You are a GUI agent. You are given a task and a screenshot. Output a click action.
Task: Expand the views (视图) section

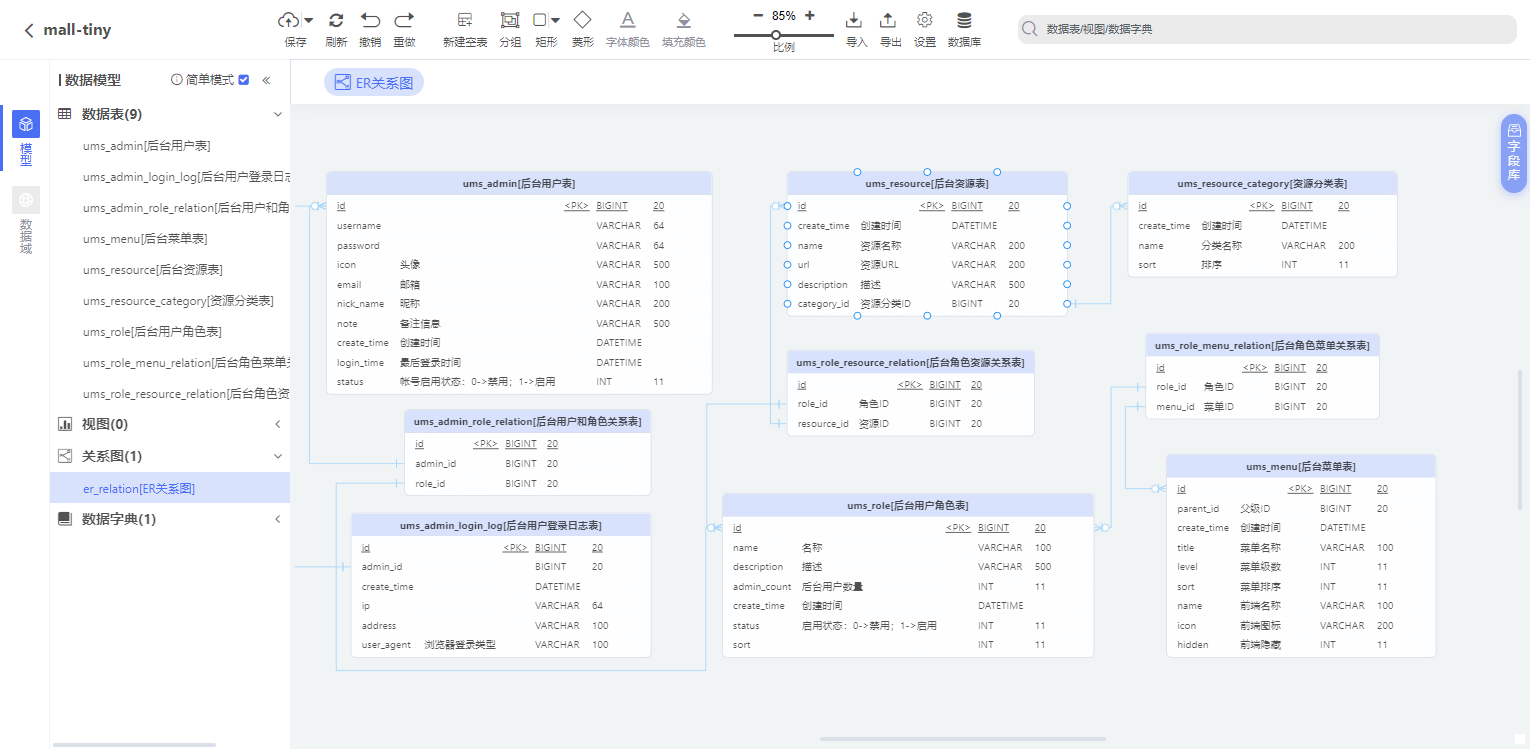pos(278,425)
